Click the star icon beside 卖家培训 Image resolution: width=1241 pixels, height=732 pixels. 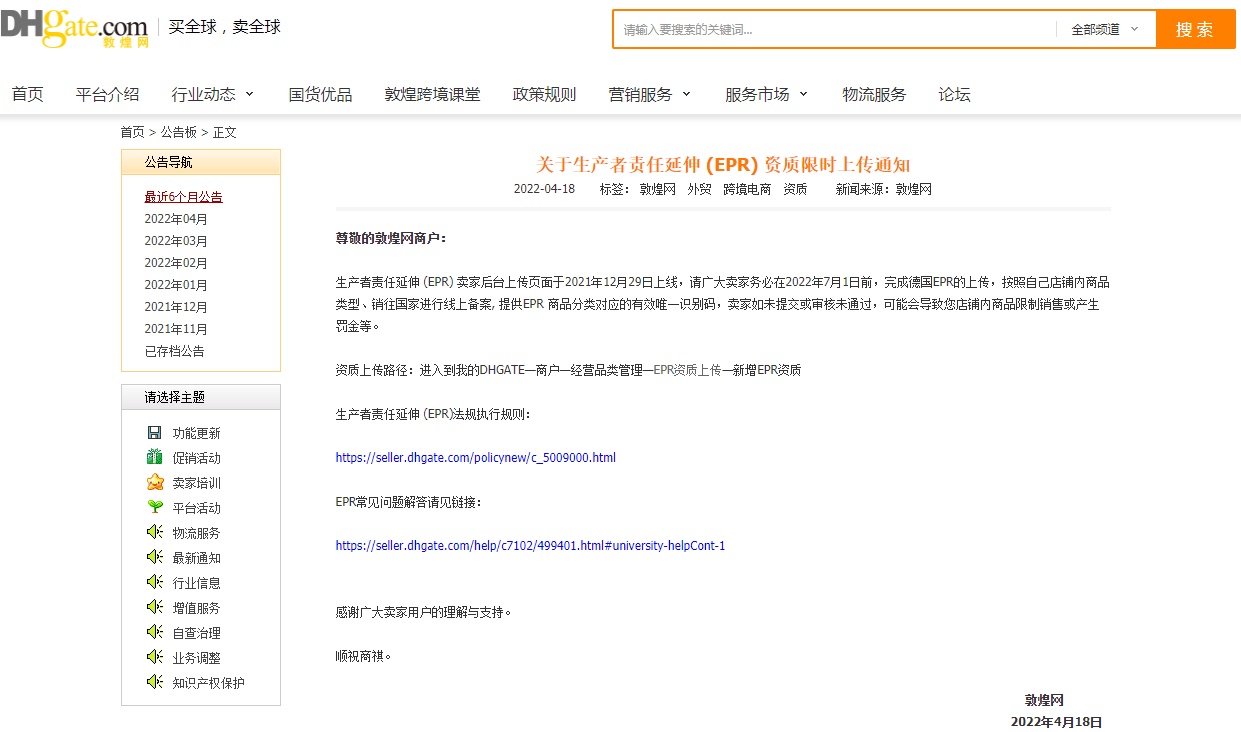pos(154,483)
